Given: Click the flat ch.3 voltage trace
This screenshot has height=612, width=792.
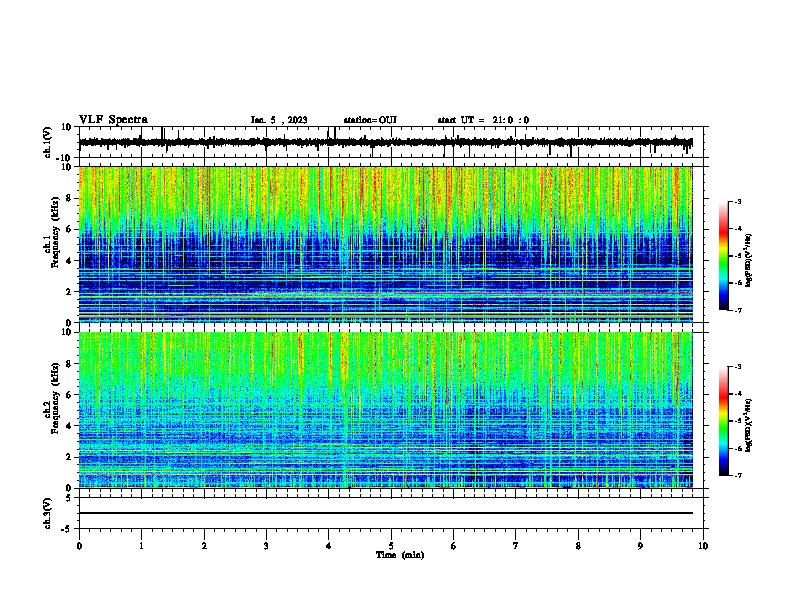Looking at the screenshot, I should (x=386, y=513).
